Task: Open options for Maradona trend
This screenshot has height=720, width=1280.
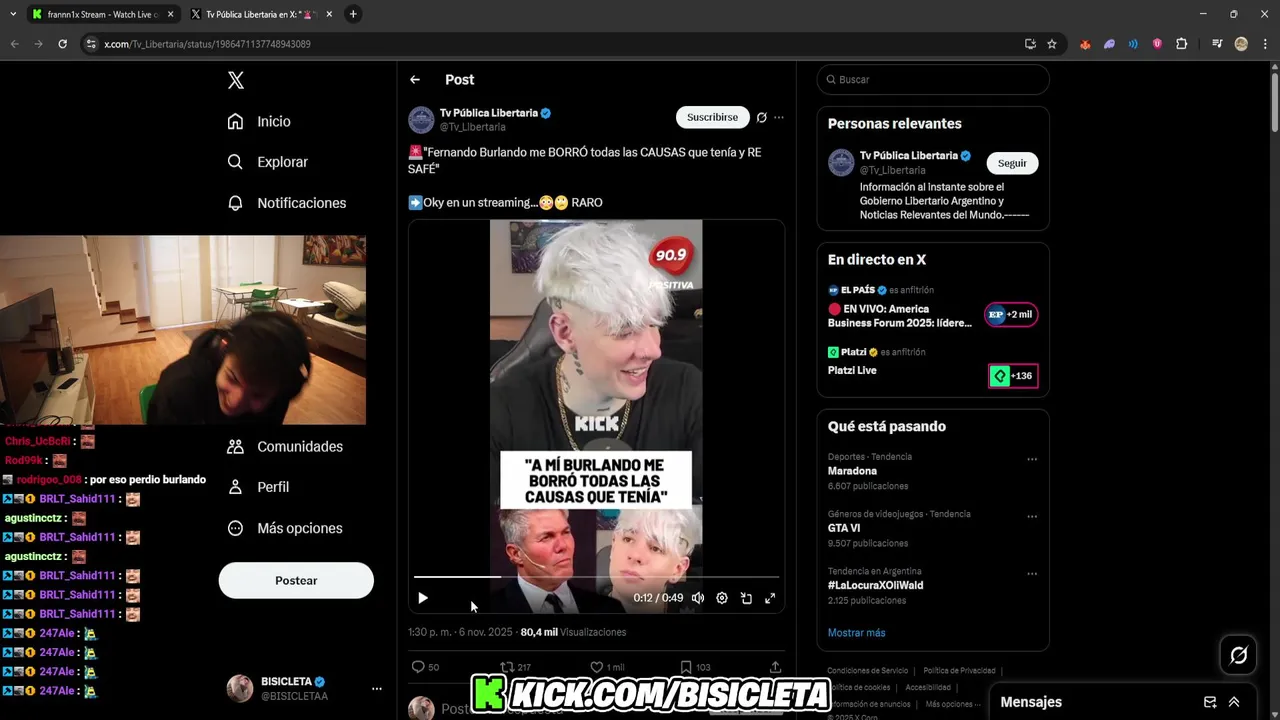Action: click(x=1032, y=460)
